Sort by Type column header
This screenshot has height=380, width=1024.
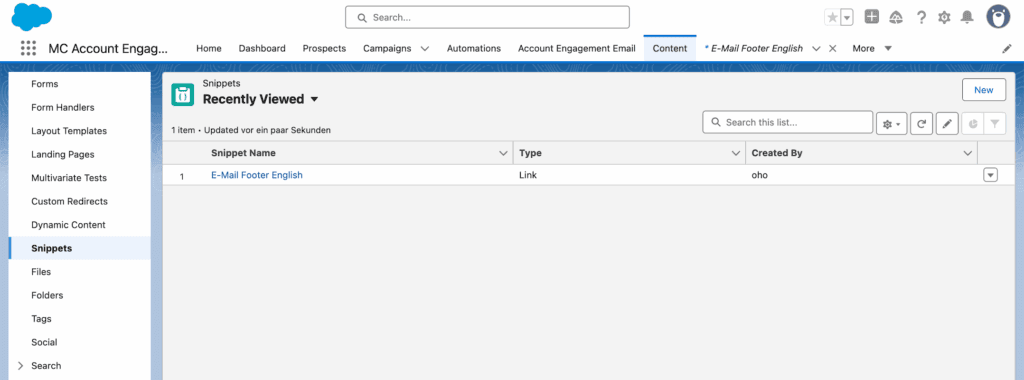pyautogui.click(x=530, y=153)
